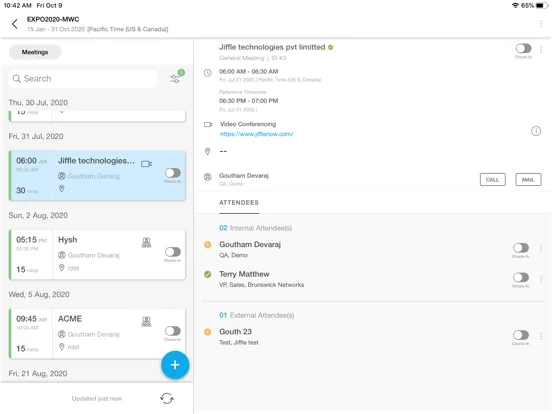The image size is (552, 414).
Task: Toggle check-in on Jiffle technologies list card
Action: [x=173, y=173]
